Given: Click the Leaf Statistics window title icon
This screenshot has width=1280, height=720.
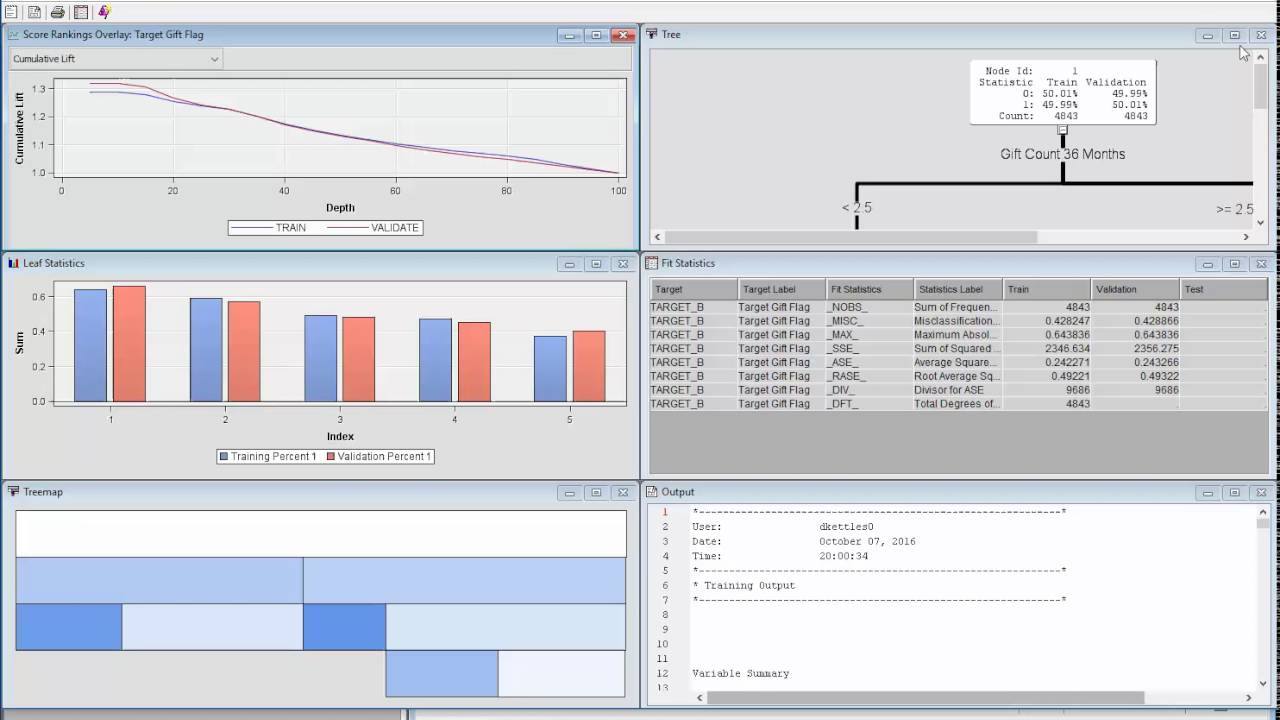Looking at the screenshot, I should tap(14, 263).
